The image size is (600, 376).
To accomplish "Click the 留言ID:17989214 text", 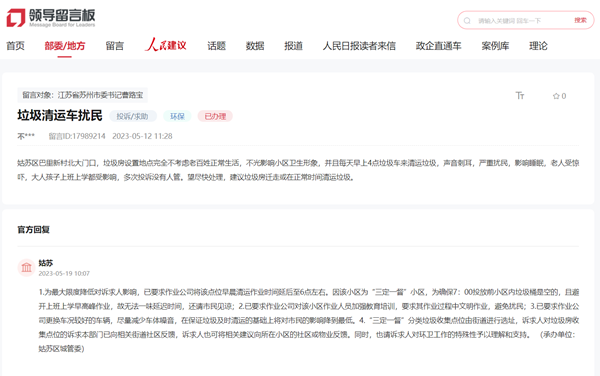I will [x=77, y=136].
